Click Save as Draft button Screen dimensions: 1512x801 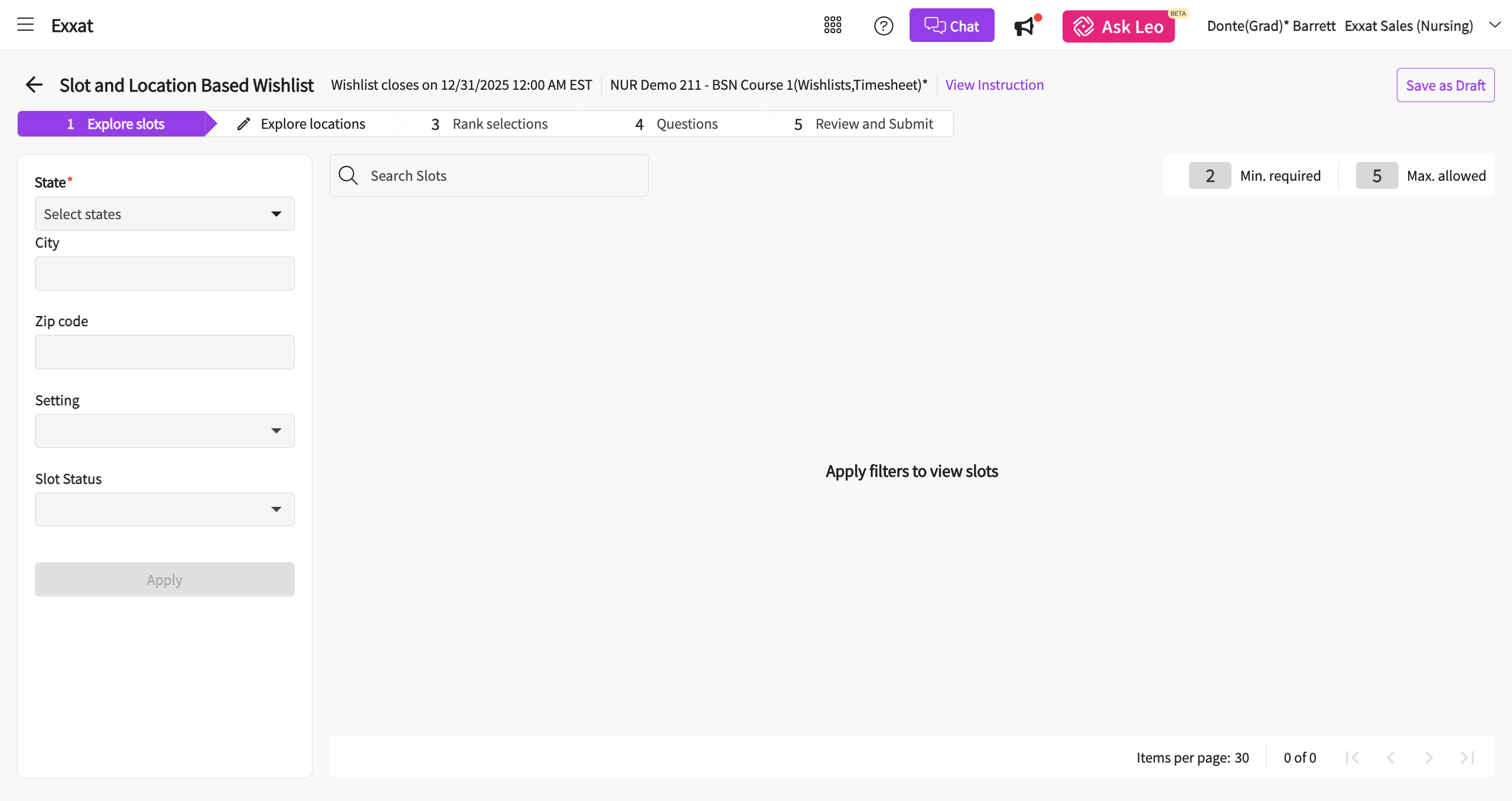tap(1445, 85)
